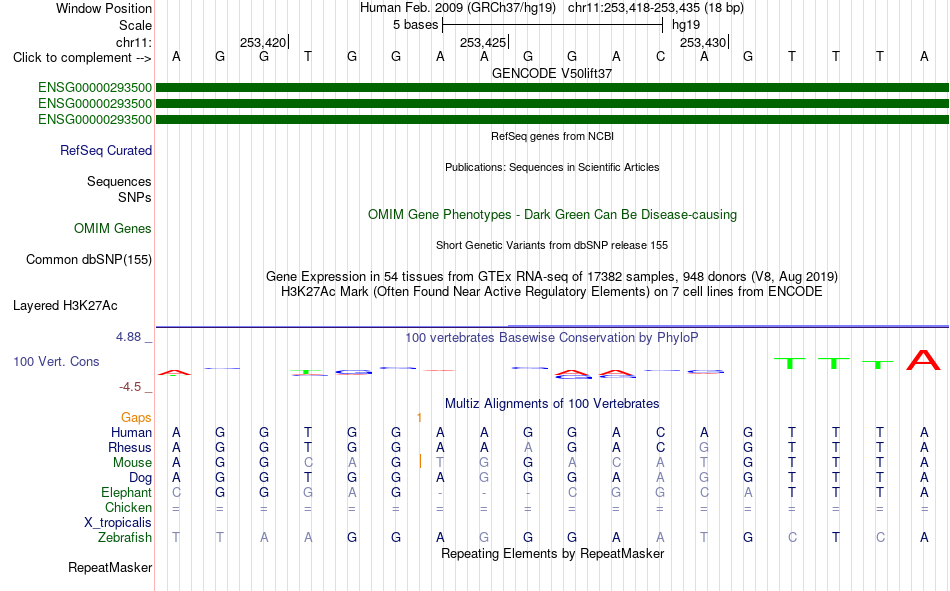Select the Mouse alignment row label
Image resolution: width=950 pixels, height=591 pixels.
pyautogui.click(x=132, y=462)
